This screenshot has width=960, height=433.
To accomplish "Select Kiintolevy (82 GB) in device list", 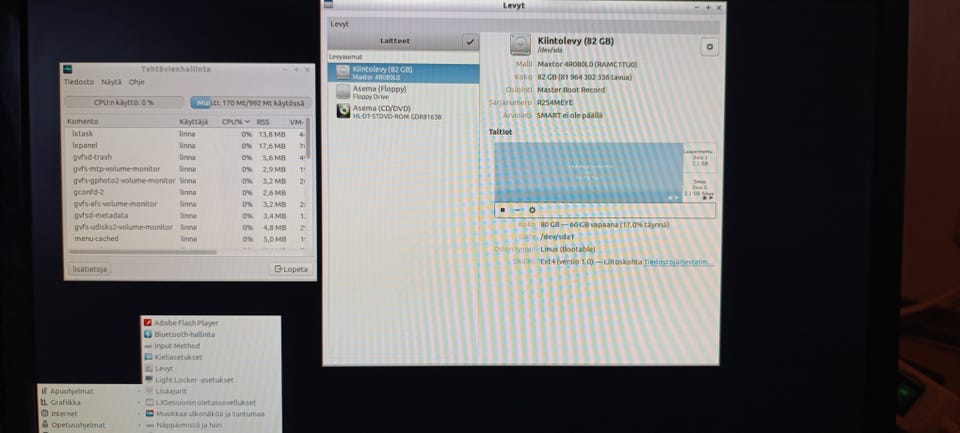I will tap(403, 73).
